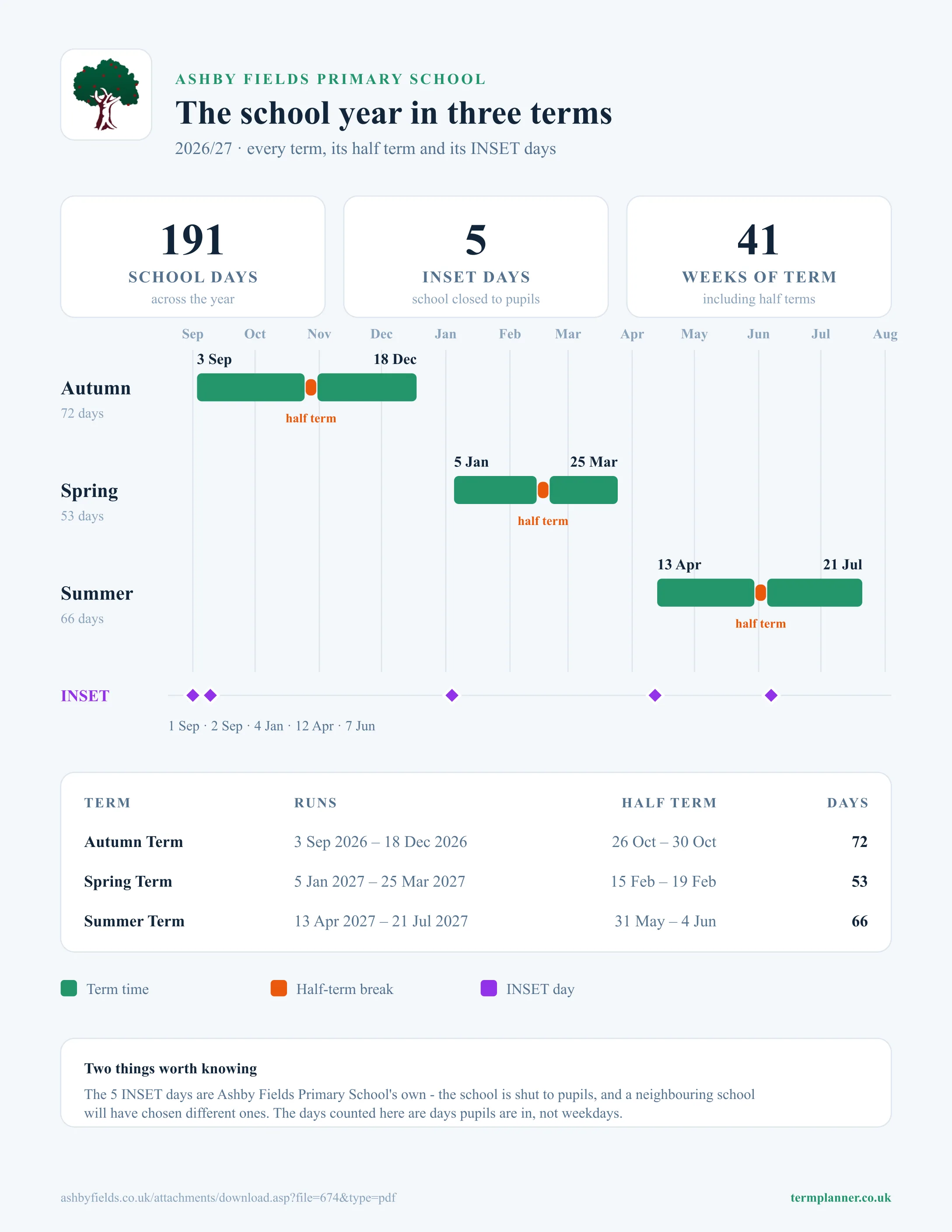
Task: Select the 191 School Days card
Action: click(x=193, y=257)
